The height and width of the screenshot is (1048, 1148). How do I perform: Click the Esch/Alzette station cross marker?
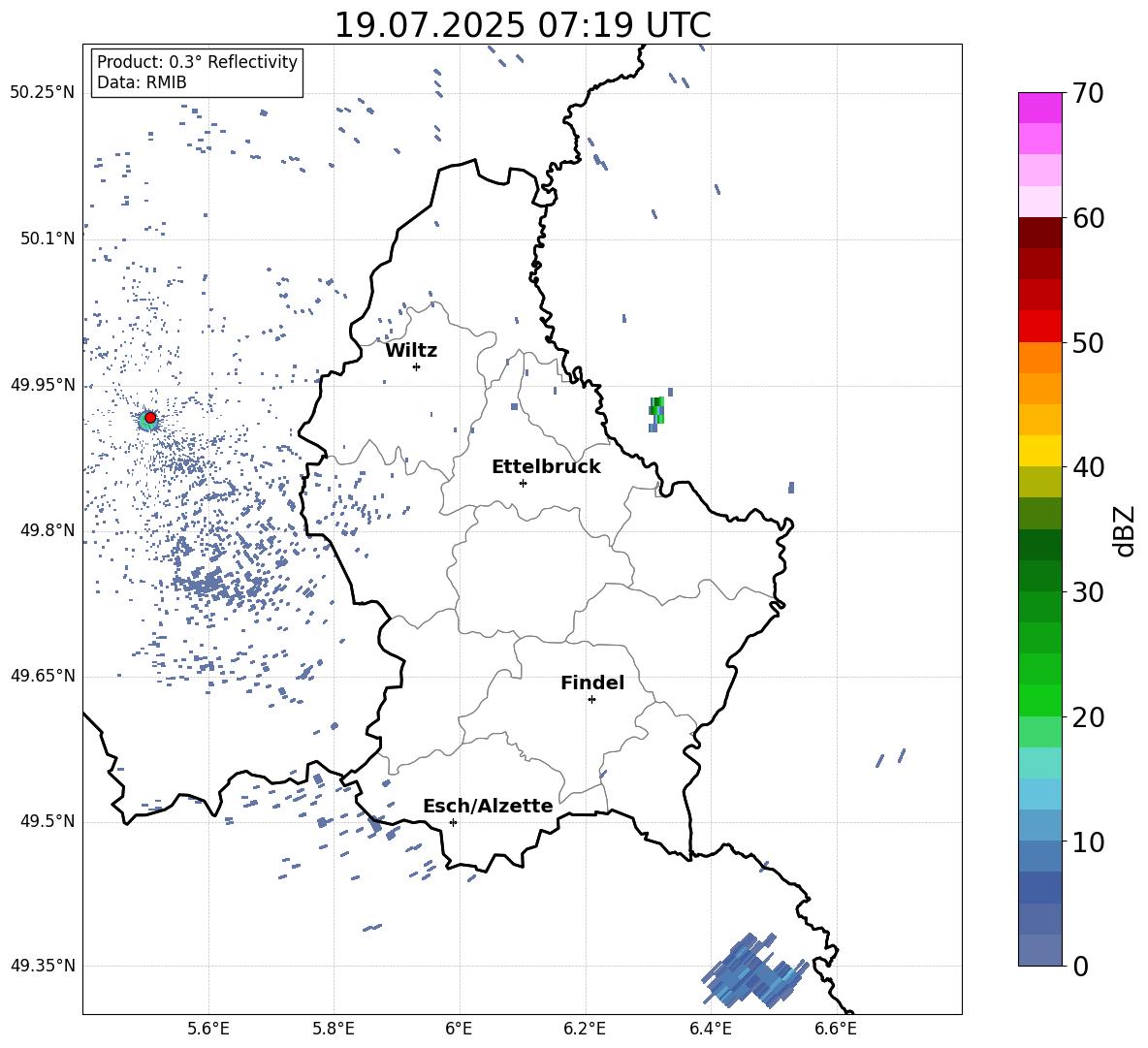click(x=453, y=822)
